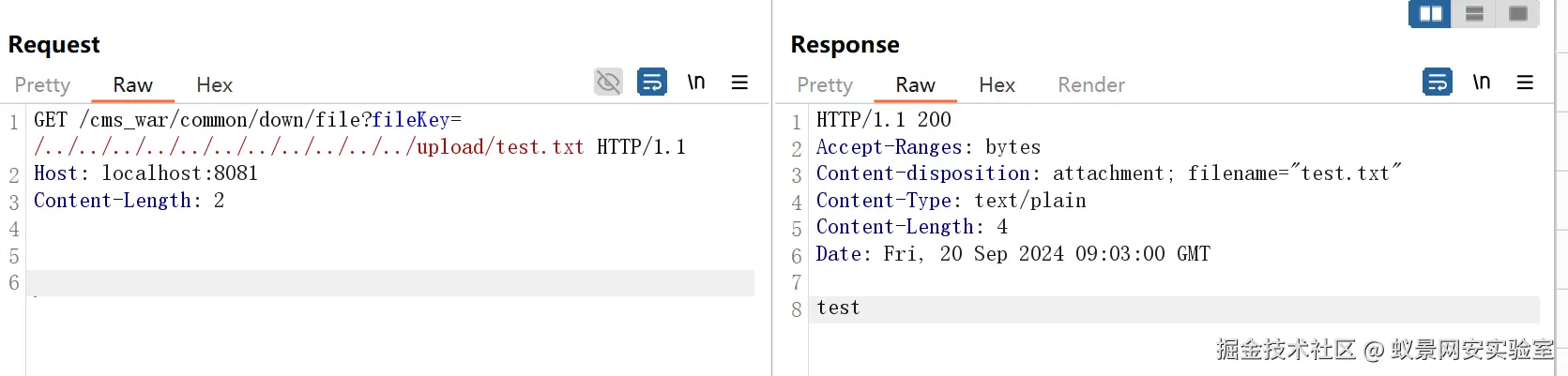The height and width of the screenshot is (376, 1568).
Task: Select the Raw tab in Response
Action: pyautogui.click(x=915, y=85)
